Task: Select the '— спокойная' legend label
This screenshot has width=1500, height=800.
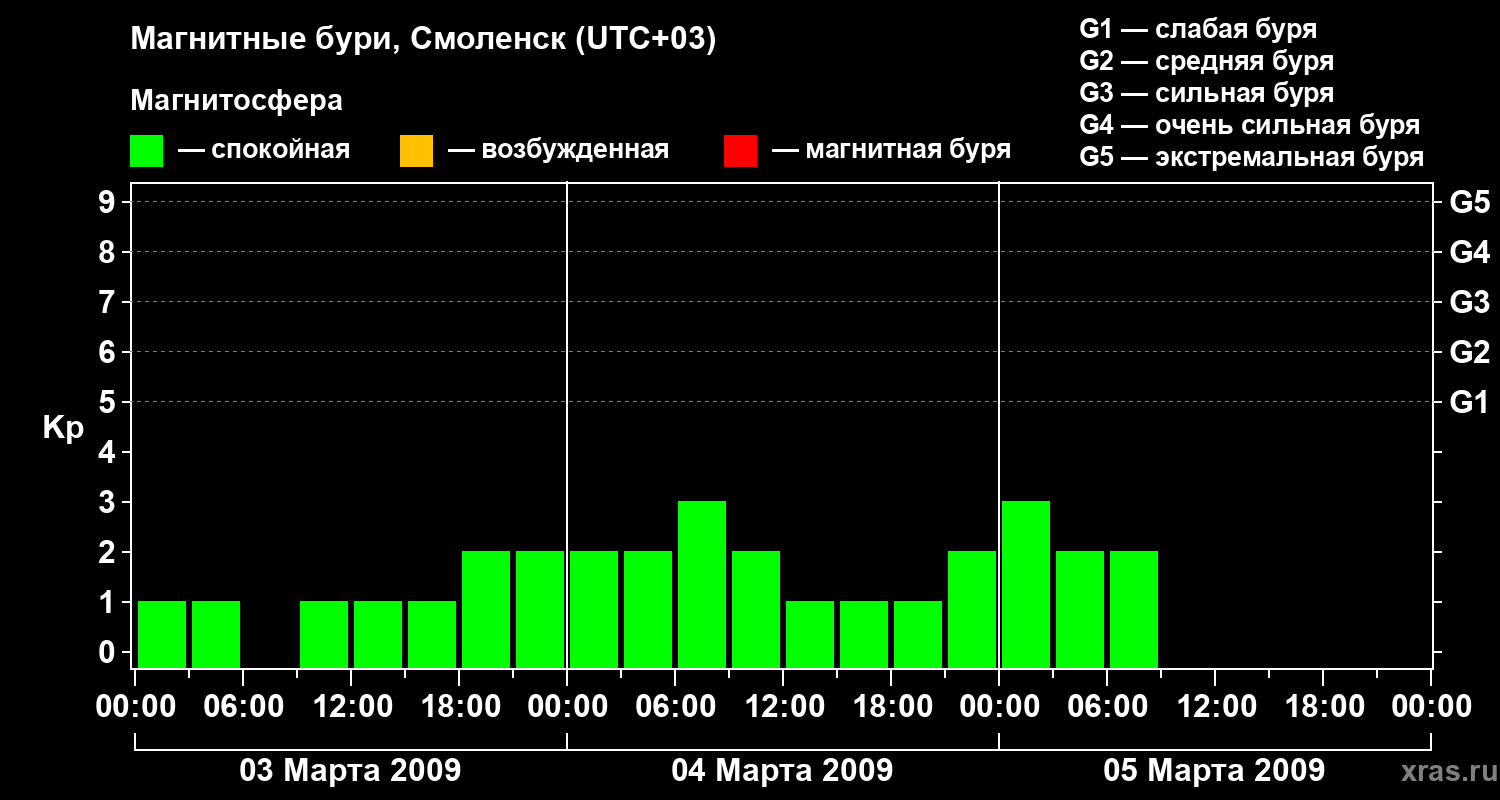Action: [264, 150]
